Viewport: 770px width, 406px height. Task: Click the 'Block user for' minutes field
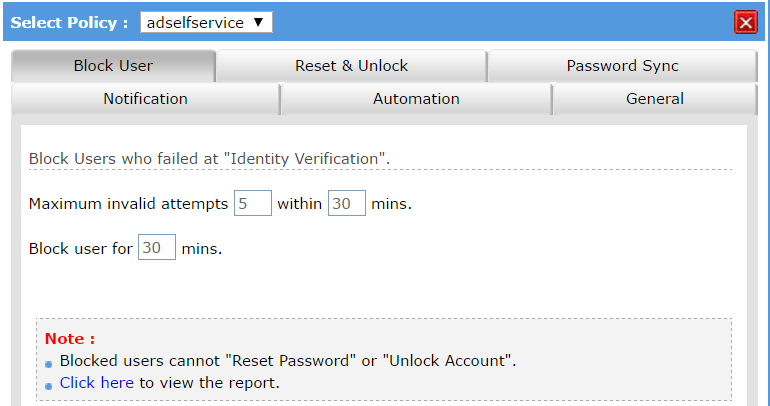pyautogui.click(x=157, y=248)
